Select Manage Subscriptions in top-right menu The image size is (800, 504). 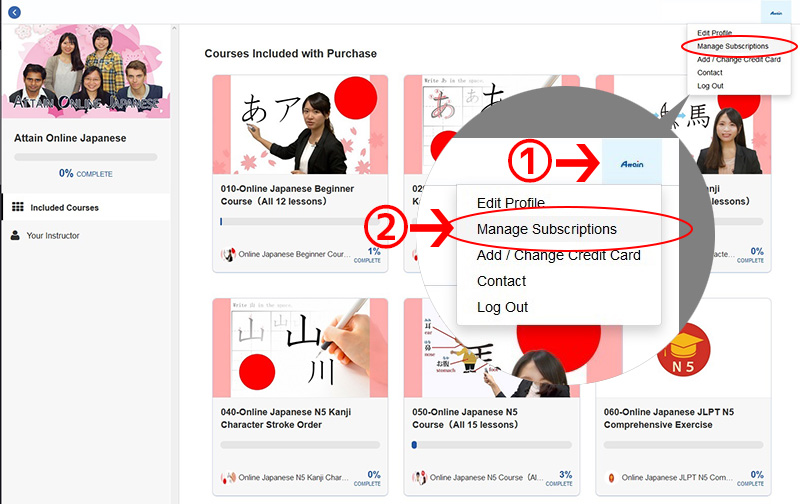tap(732, 46)
